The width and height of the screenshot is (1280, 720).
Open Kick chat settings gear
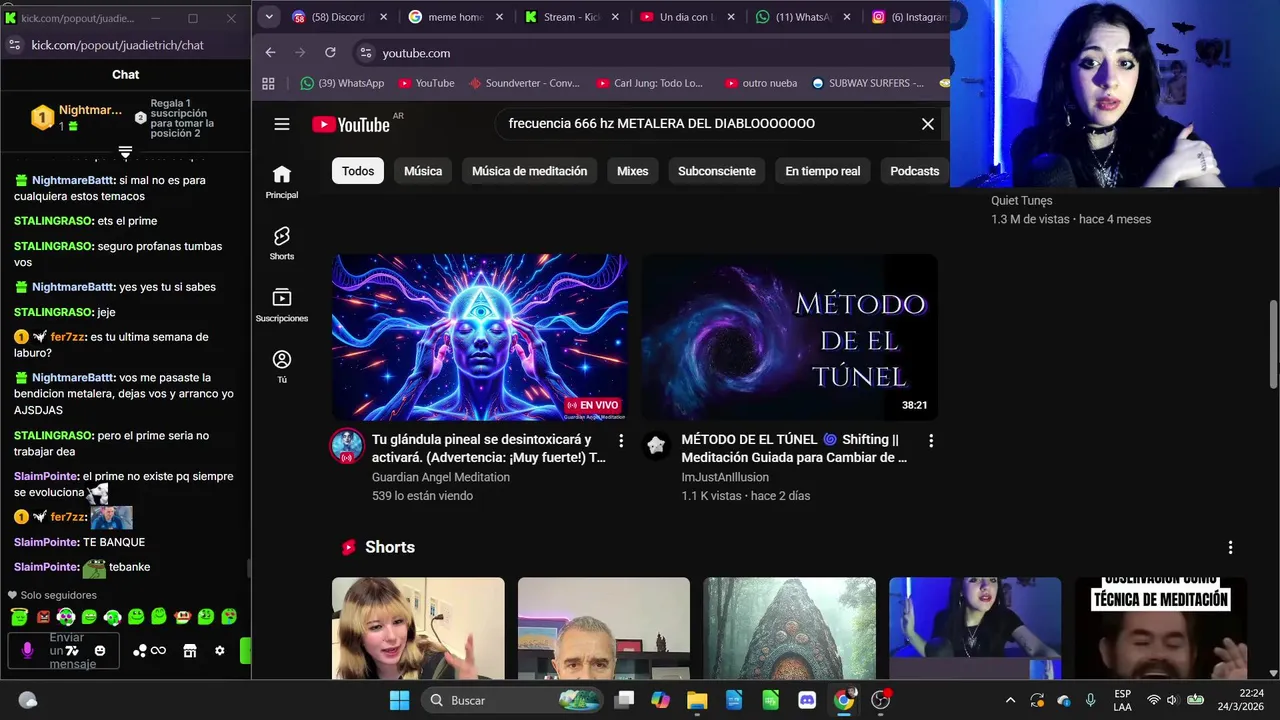220,651
